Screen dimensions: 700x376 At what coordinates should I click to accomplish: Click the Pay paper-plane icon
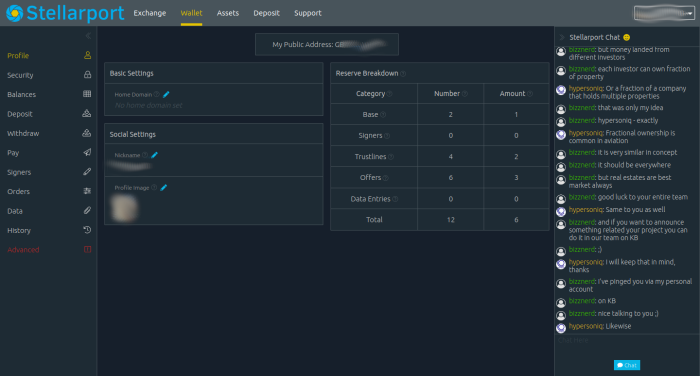(88, 152)
